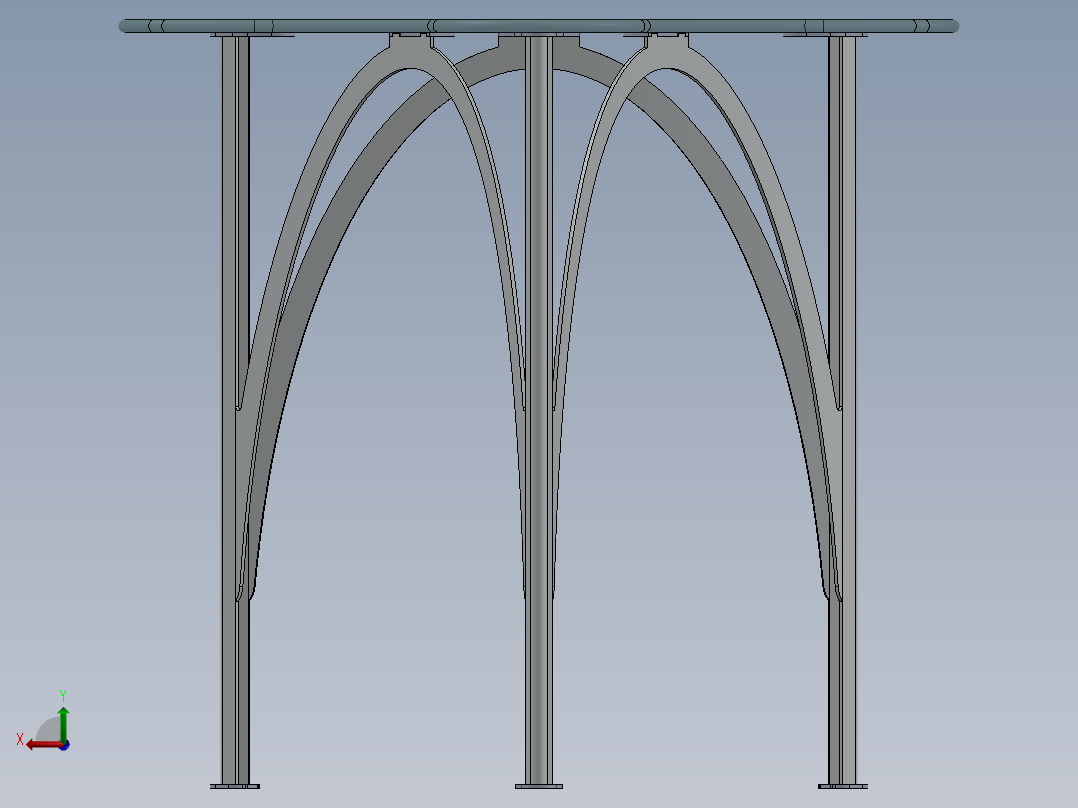Click the red X axis arrow on triad
The image size is (1078, 808).
coord(44,745)
